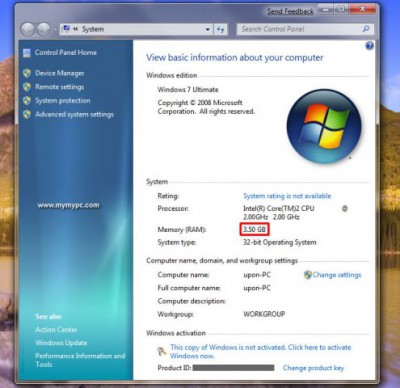This screenshot has height=388, width=400.
Task: Click the '3.50 GB' memory value
Action: point(254,230)
